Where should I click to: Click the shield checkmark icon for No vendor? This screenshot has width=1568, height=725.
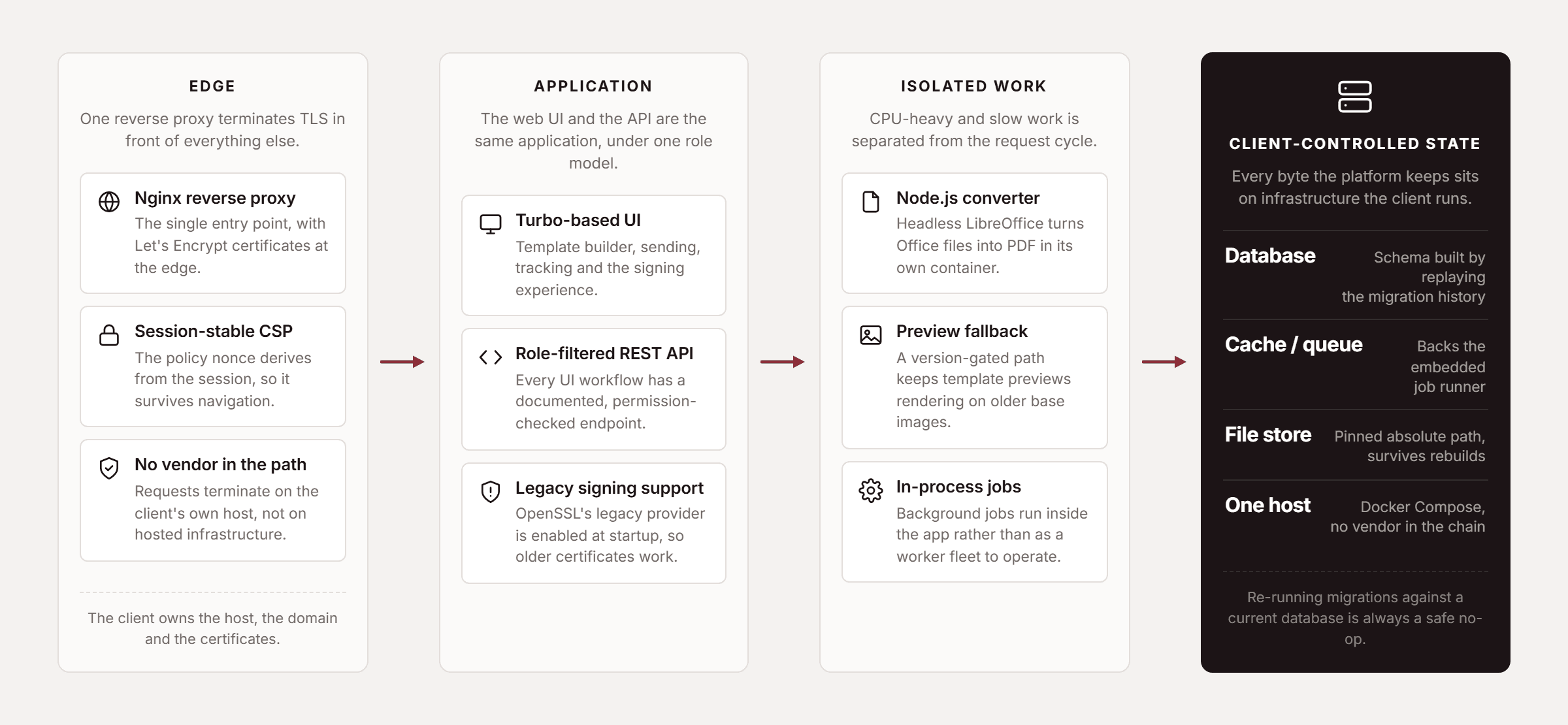[x=109, y=468]
